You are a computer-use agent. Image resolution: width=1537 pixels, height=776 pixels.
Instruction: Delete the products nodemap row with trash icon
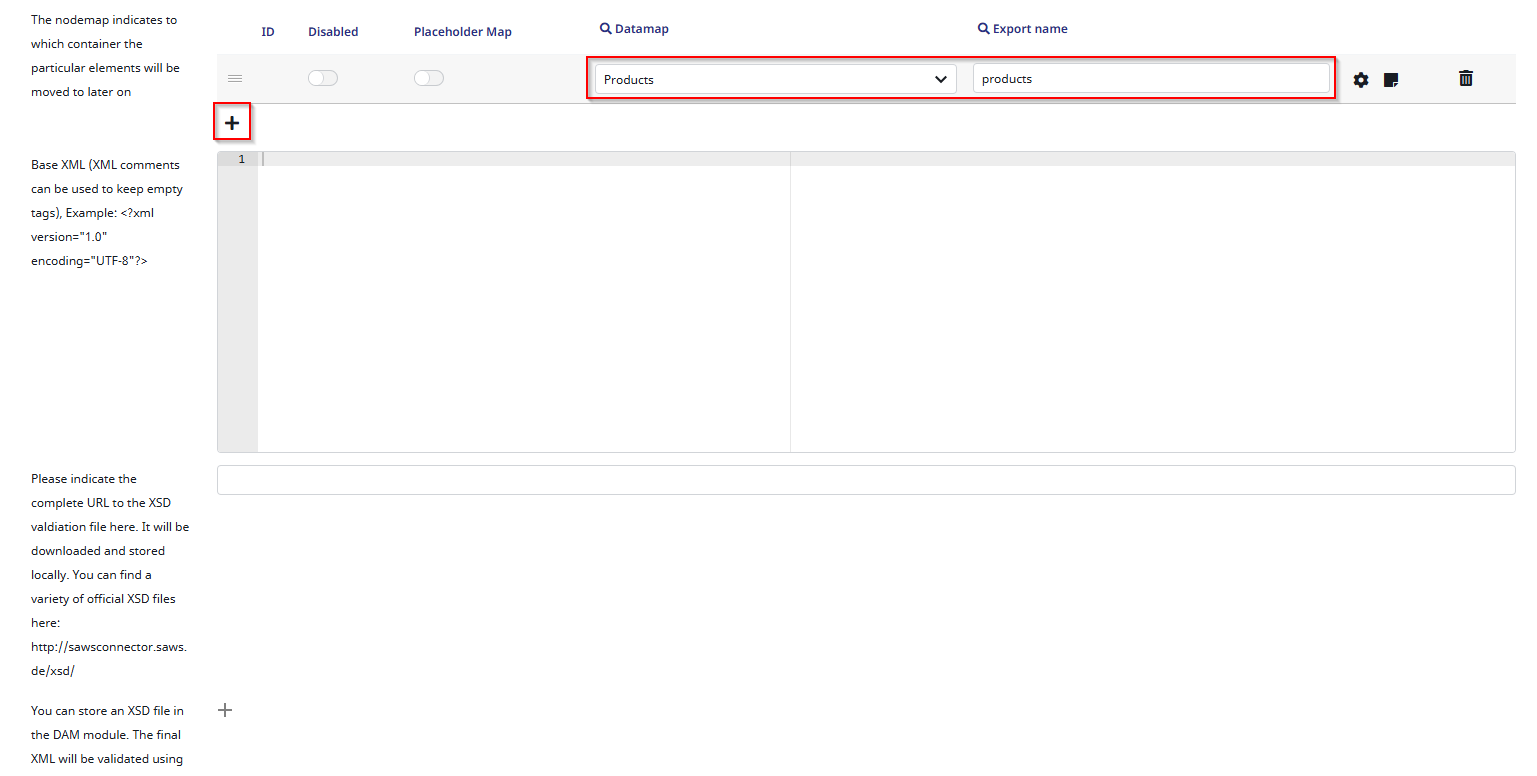point(1465,78)
